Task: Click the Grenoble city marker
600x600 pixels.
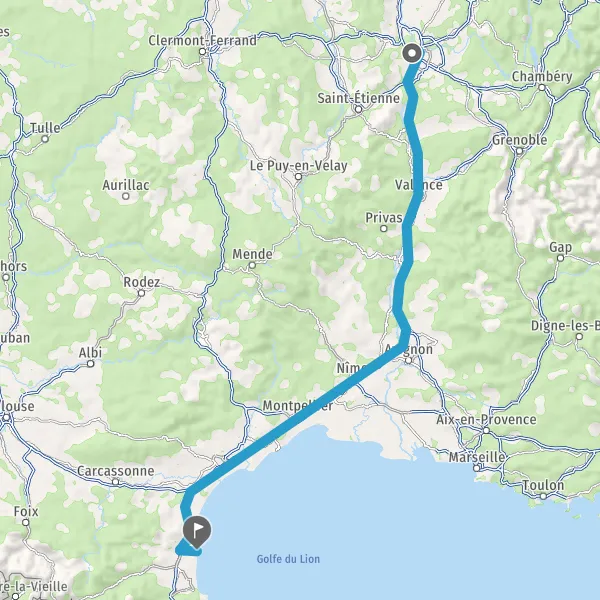Action: click(x=519, y=151)
